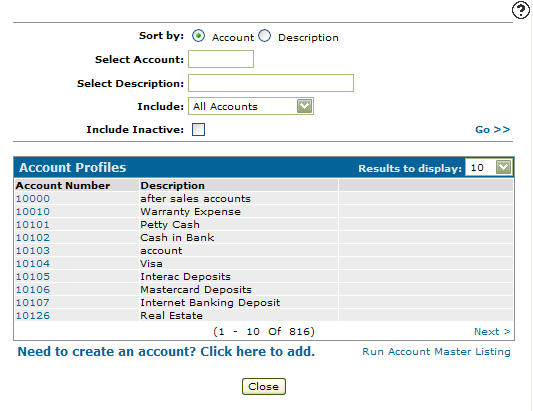This screenshot has height=411, width=533.
Task: Go to the Next page of results
Action: (x=492, y=331)
